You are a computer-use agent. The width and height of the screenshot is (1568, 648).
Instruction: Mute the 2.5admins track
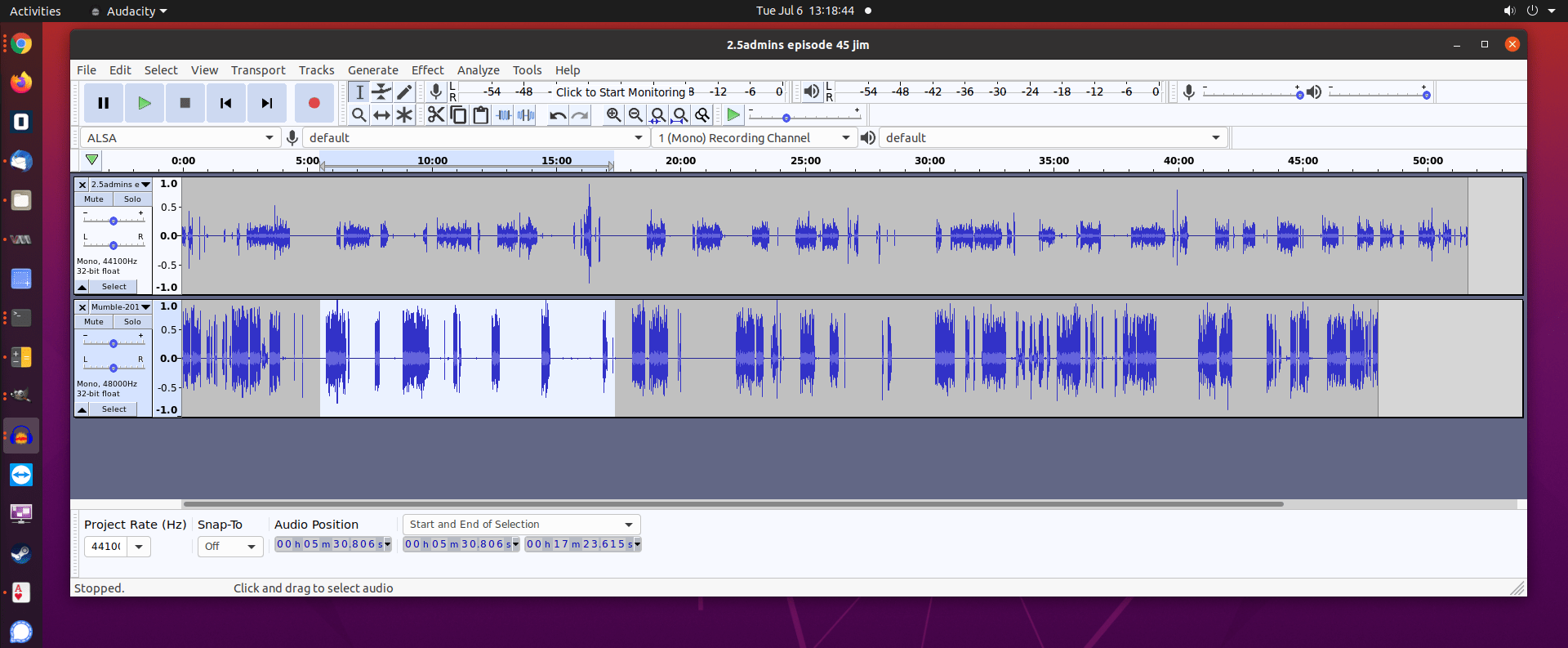pyautogui.click(x=94, y=199)
